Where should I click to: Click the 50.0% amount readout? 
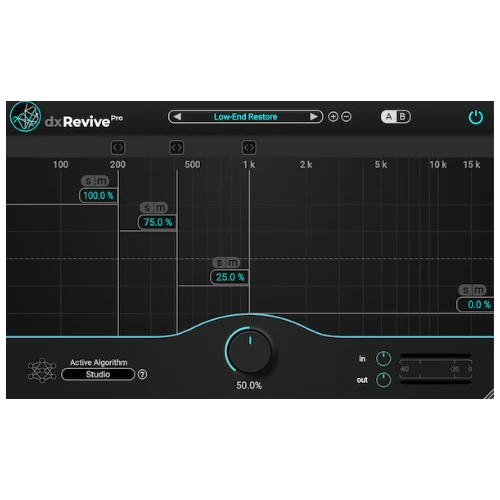(249, 386)
